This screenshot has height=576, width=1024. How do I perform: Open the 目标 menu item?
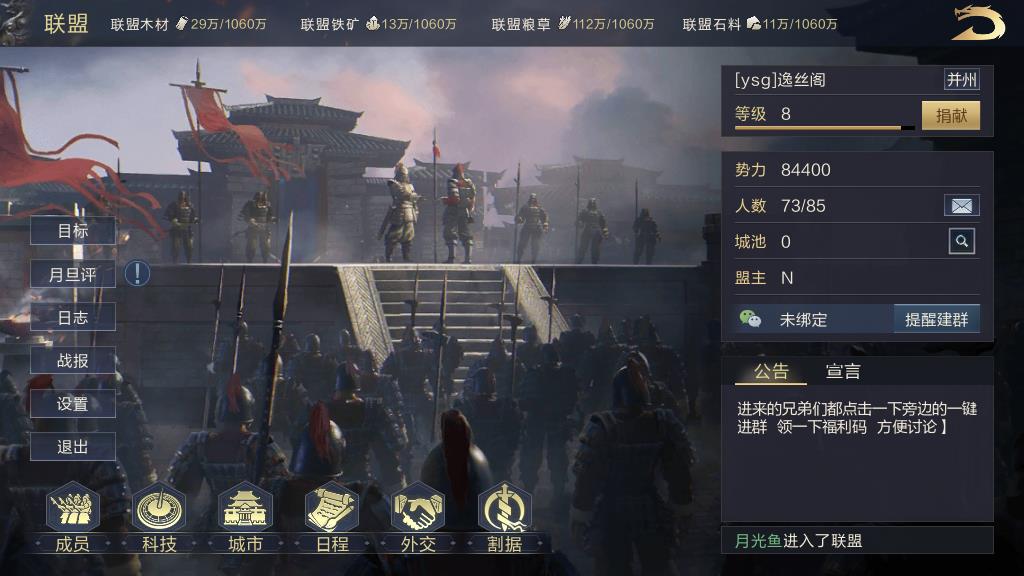[x=73, y=231]
